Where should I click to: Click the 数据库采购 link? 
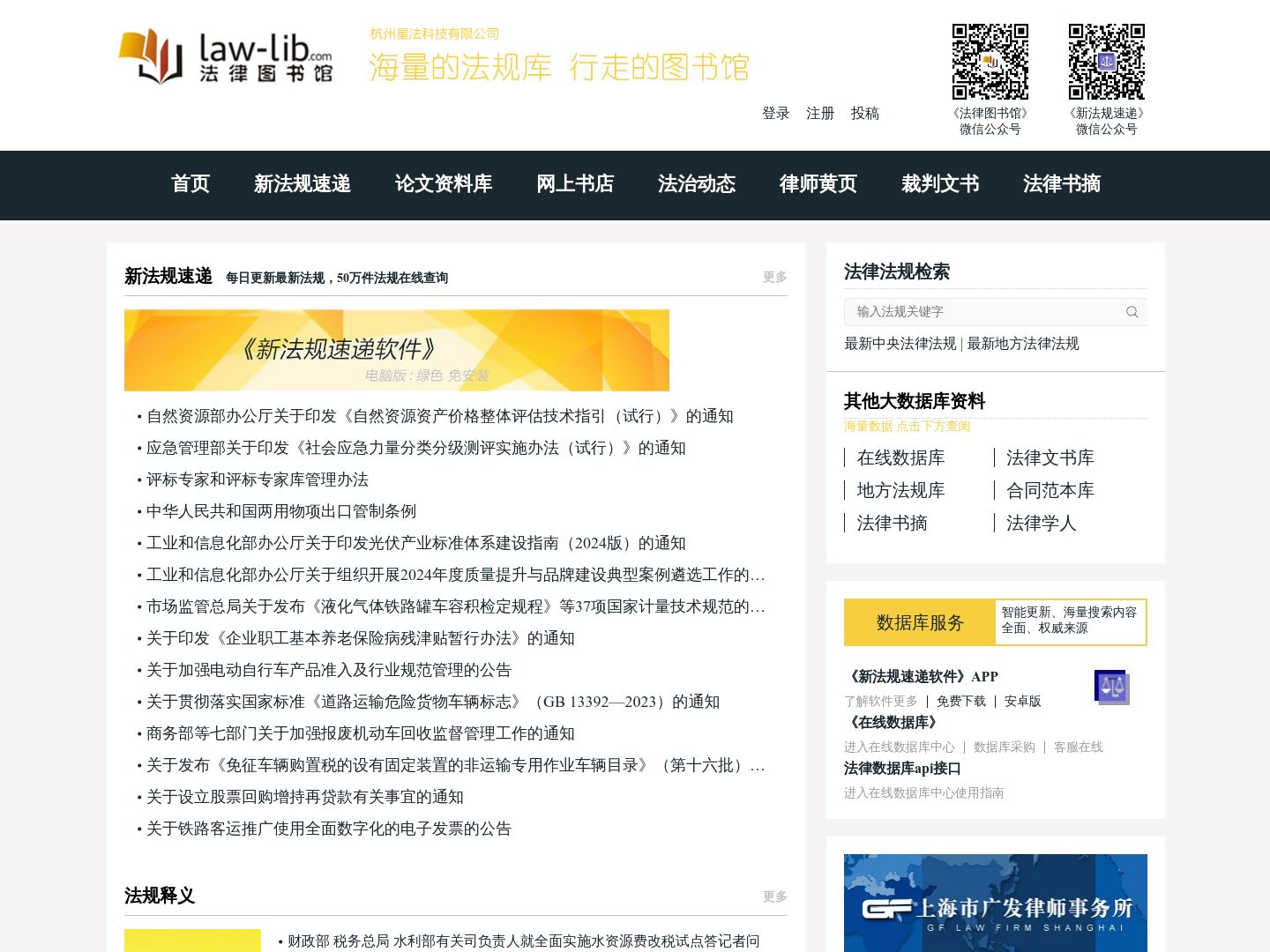click(x=1005, y=747)
